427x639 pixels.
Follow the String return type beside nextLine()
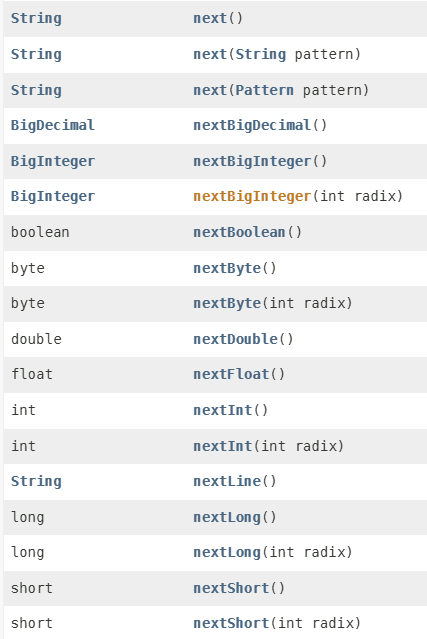(36, 481)
